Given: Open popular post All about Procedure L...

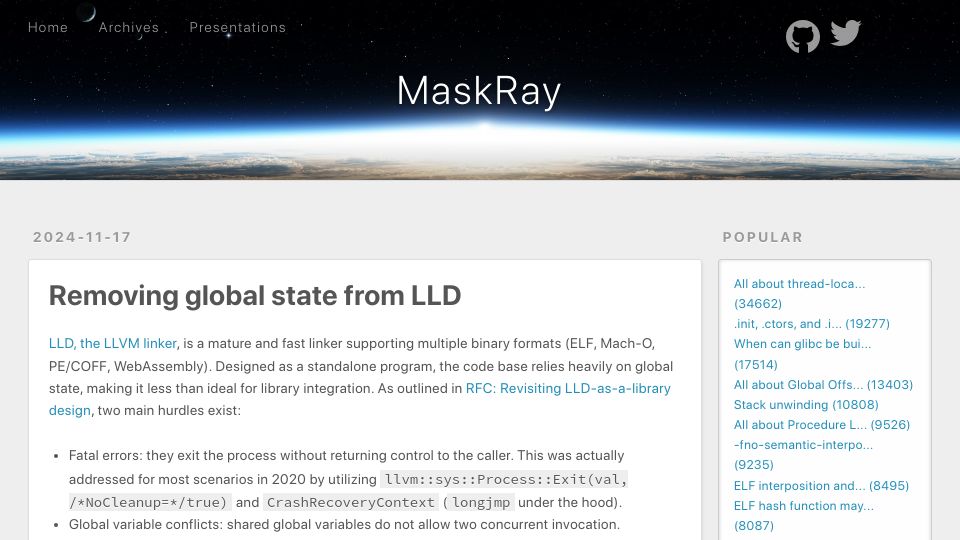Looking at the screenshot, I should 822,424.
